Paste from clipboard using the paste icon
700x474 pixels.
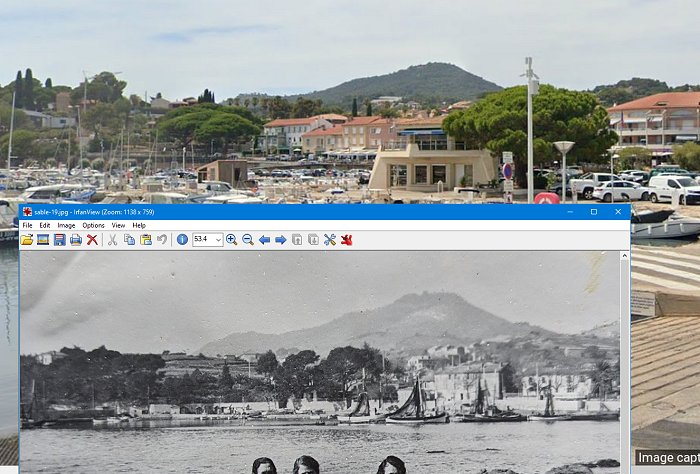(145, 240)
